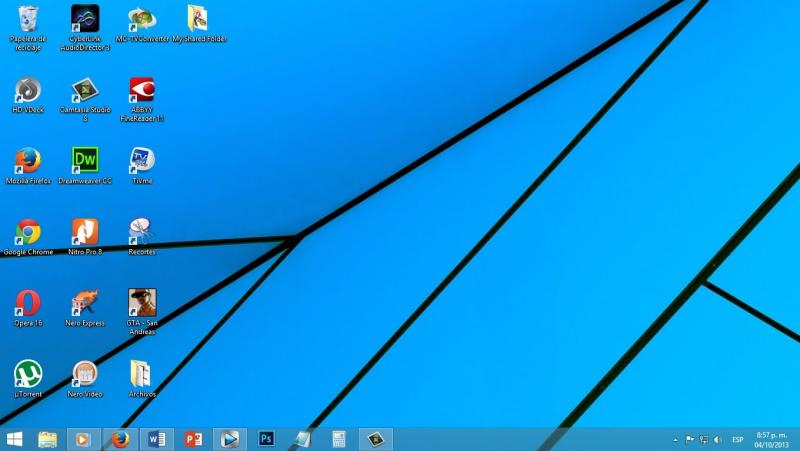Click the µTorrent desktop icon
The height and width of the screenshot is (451, 800).
tap(28, 373)
